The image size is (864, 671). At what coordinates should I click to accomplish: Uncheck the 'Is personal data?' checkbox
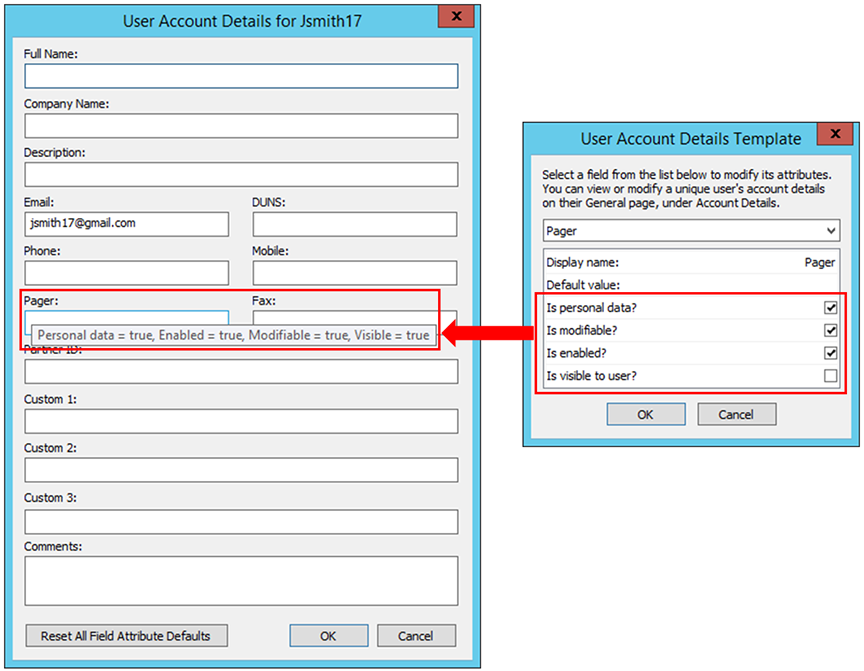click(x=830, y=308)
